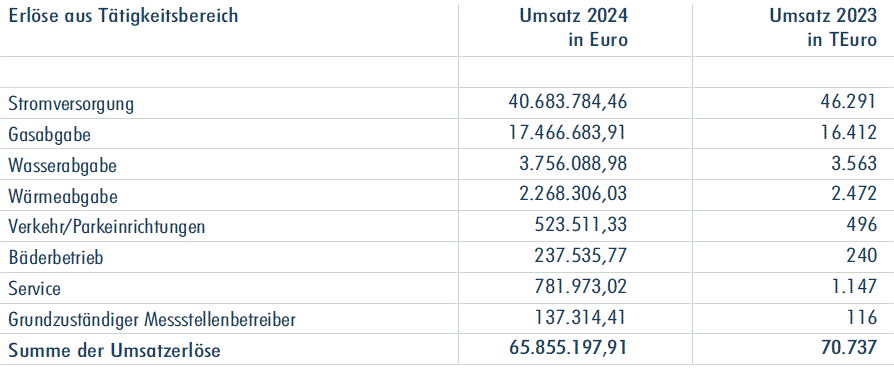Select the Gasabgabe row label

(50, 135)
